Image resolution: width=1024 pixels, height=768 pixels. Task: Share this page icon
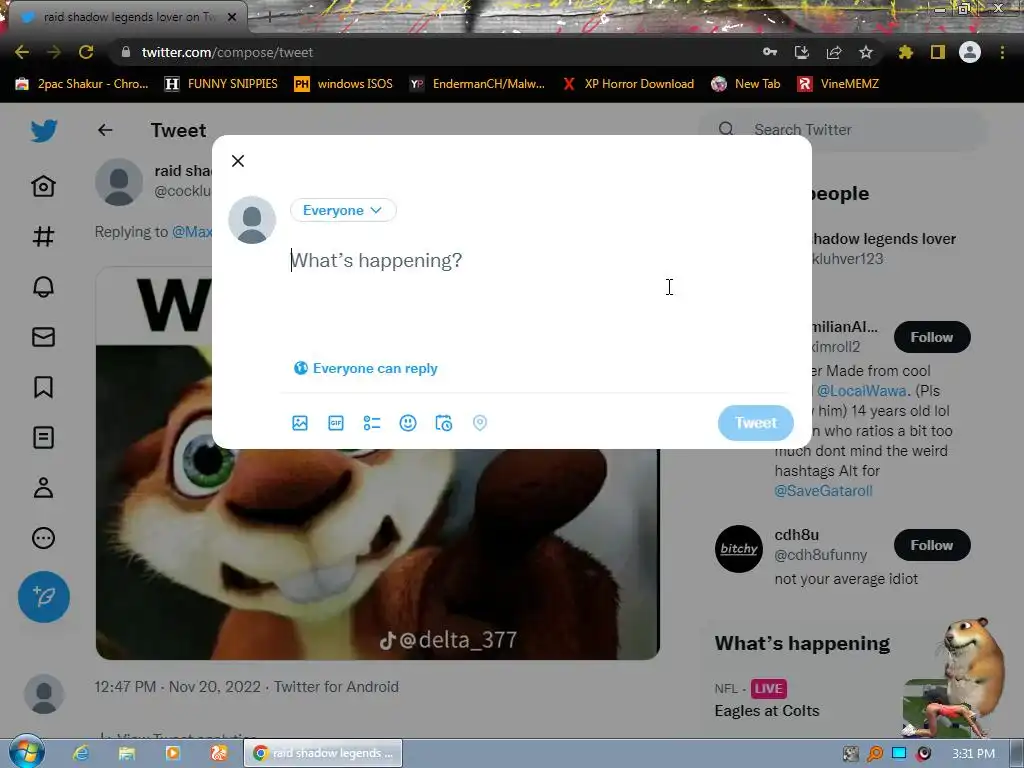coord(834,52)
